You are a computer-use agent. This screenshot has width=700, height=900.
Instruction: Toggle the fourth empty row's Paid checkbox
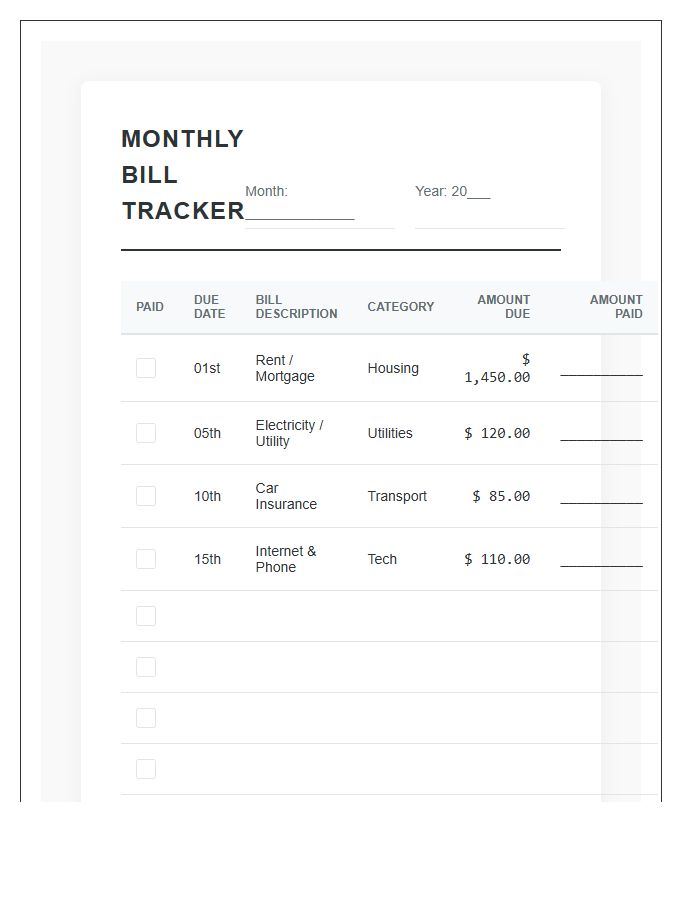pos(146,769)
